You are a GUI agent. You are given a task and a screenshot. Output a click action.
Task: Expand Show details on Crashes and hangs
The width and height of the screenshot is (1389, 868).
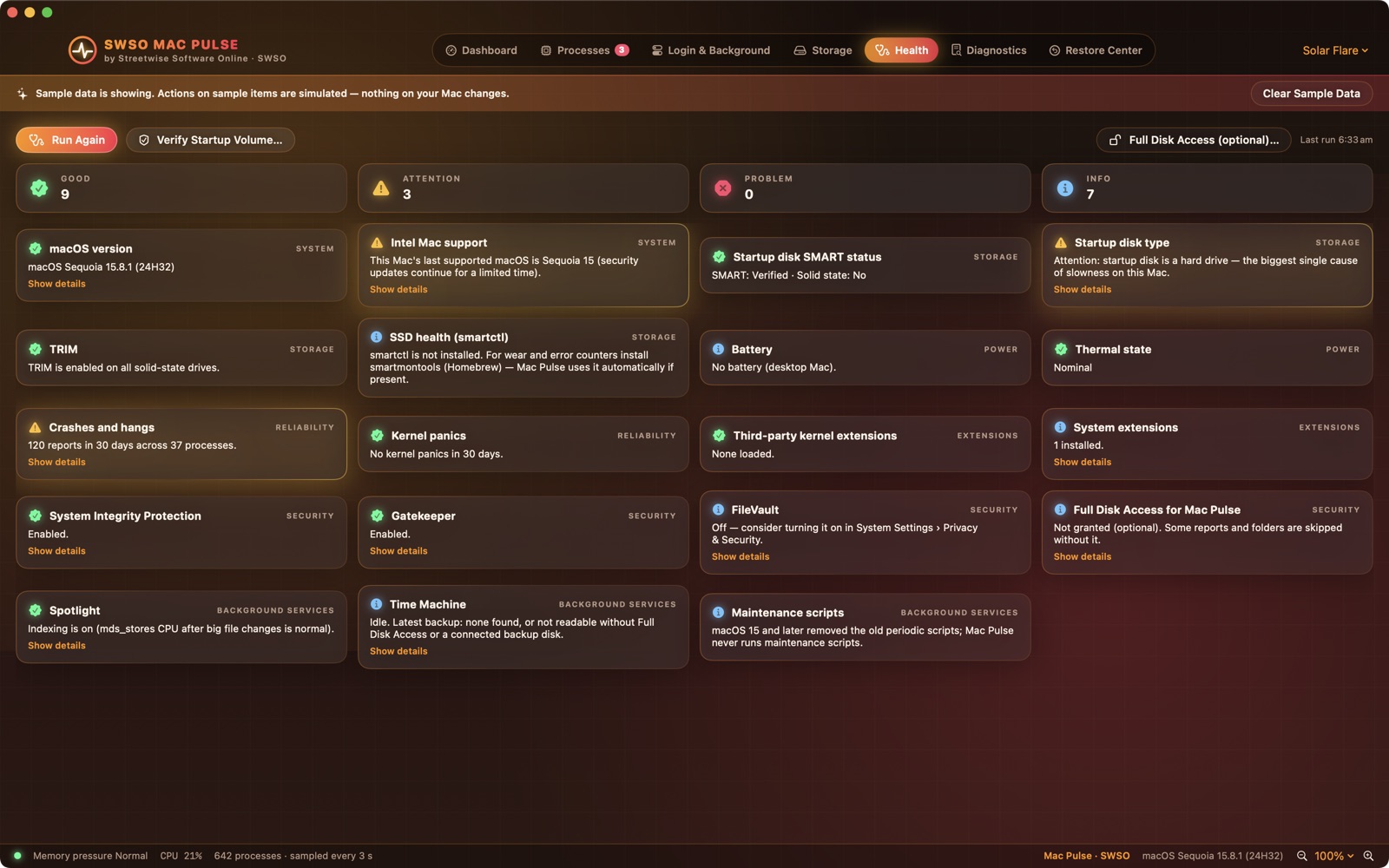(x=56, y=463)
